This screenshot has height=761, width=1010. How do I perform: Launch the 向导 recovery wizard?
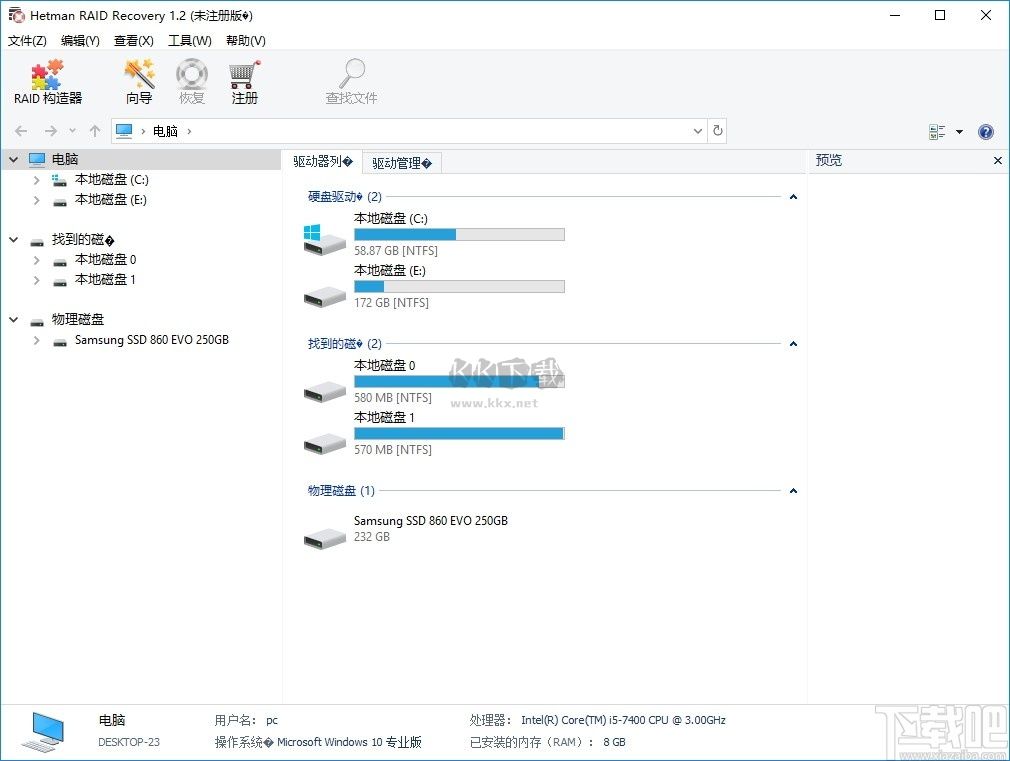tap(138, 80)
